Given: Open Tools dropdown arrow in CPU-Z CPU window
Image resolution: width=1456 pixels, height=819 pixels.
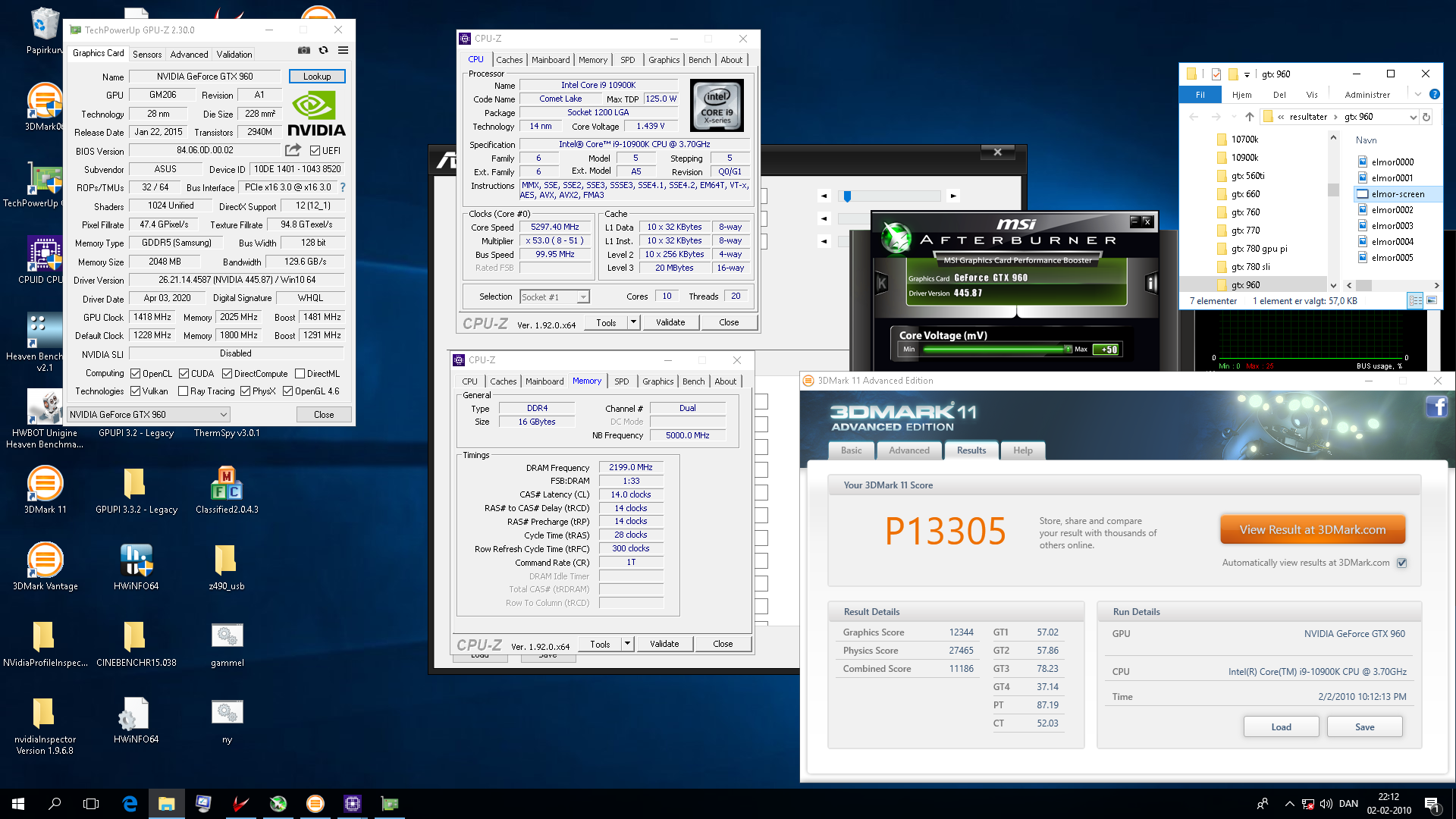Looking at the screenshot, I should coord(633,322).
